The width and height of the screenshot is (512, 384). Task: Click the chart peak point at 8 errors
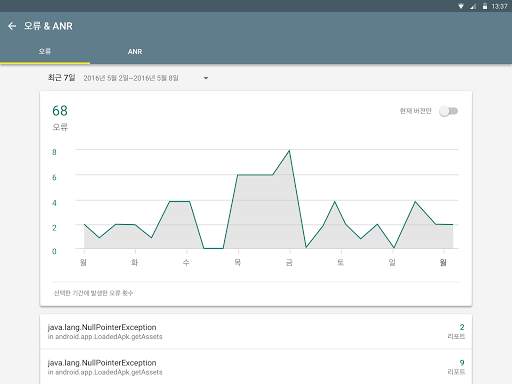coord(289,151)
